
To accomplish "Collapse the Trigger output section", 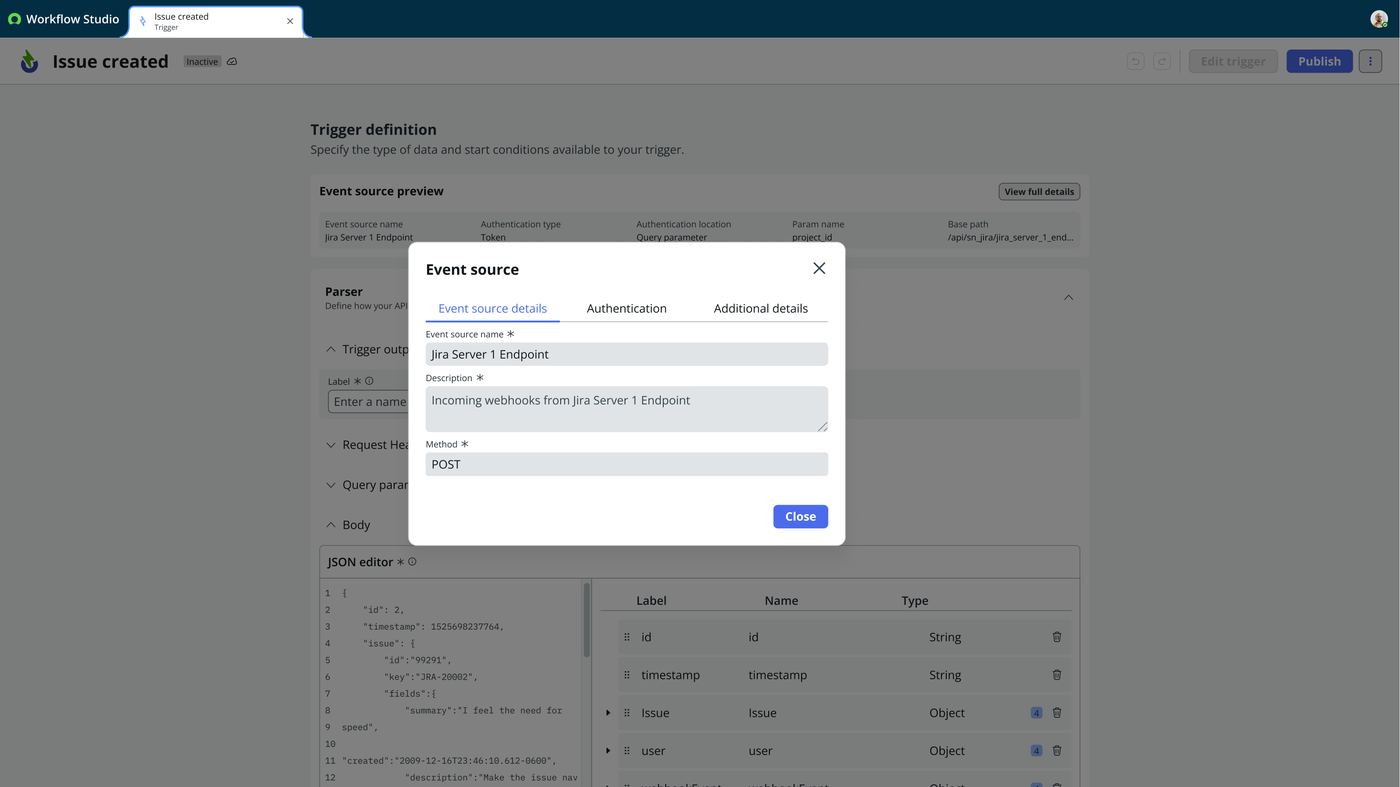I will [331, 349].
